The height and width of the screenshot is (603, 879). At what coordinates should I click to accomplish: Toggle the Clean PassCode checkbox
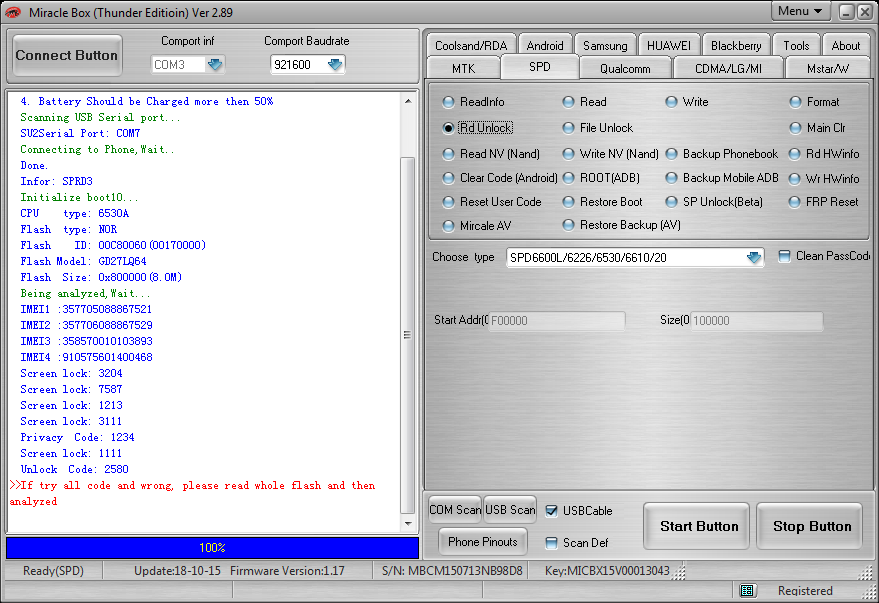[x=784, y=256]
